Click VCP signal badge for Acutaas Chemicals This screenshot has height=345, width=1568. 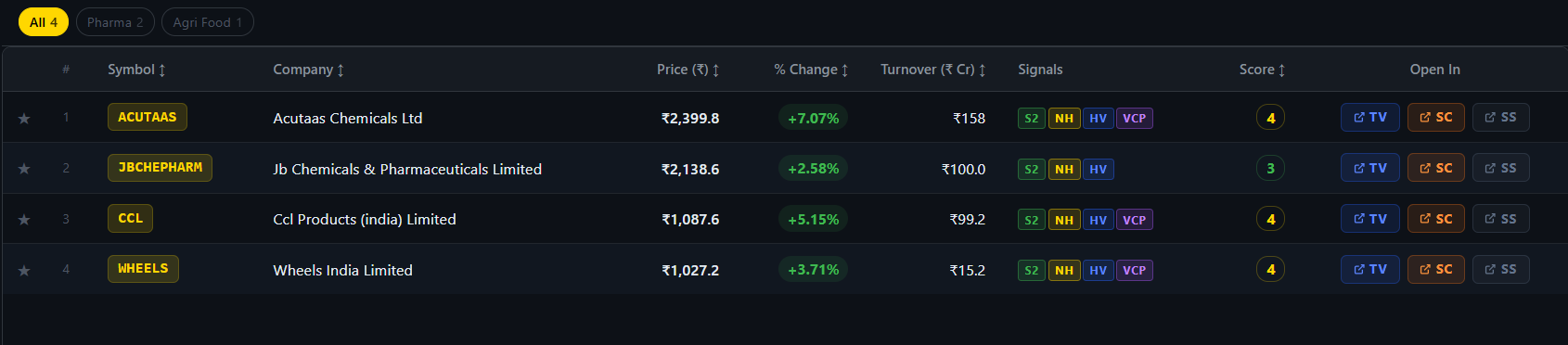click(x=1134, y=119)
